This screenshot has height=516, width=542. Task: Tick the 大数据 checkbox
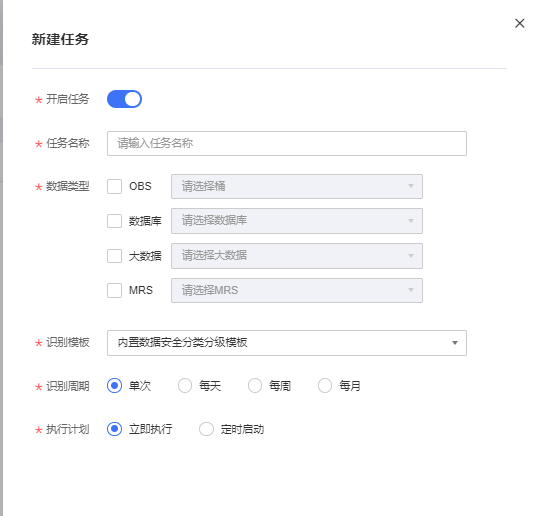point(114,256)
